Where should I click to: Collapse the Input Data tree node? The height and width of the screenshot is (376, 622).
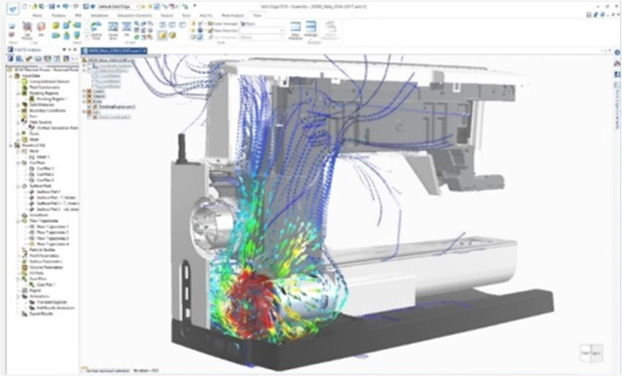pos(12,76)
